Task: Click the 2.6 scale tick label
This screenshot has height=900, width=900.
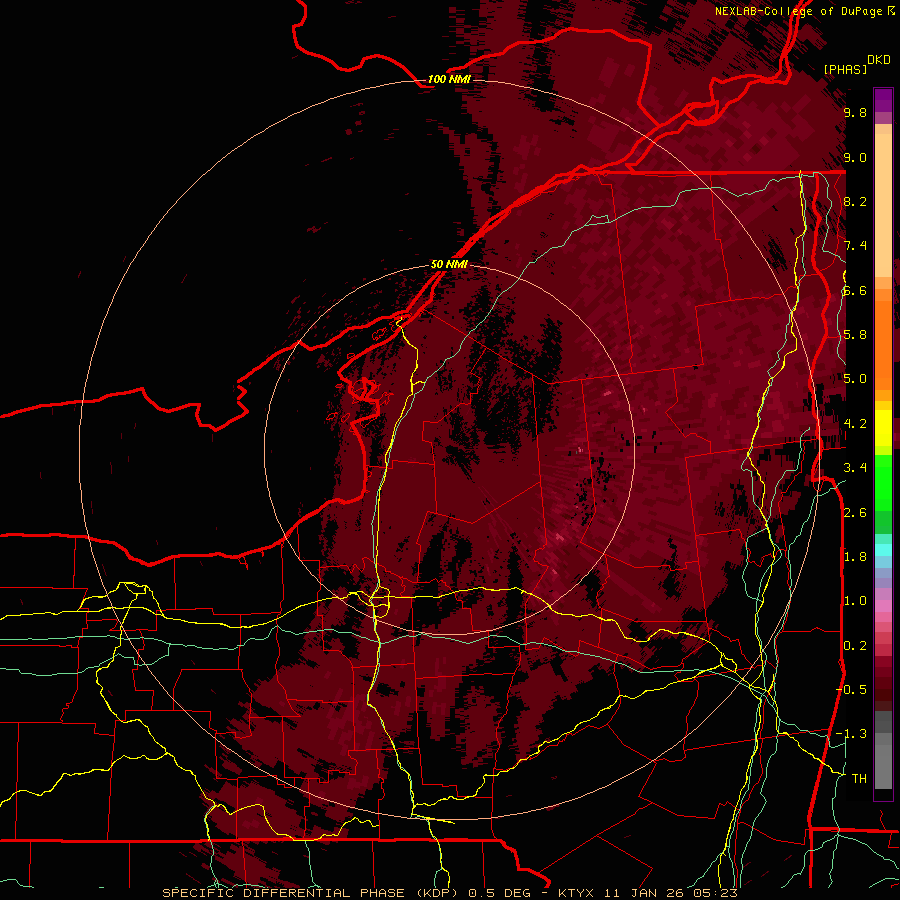Action: coord(855,513)
